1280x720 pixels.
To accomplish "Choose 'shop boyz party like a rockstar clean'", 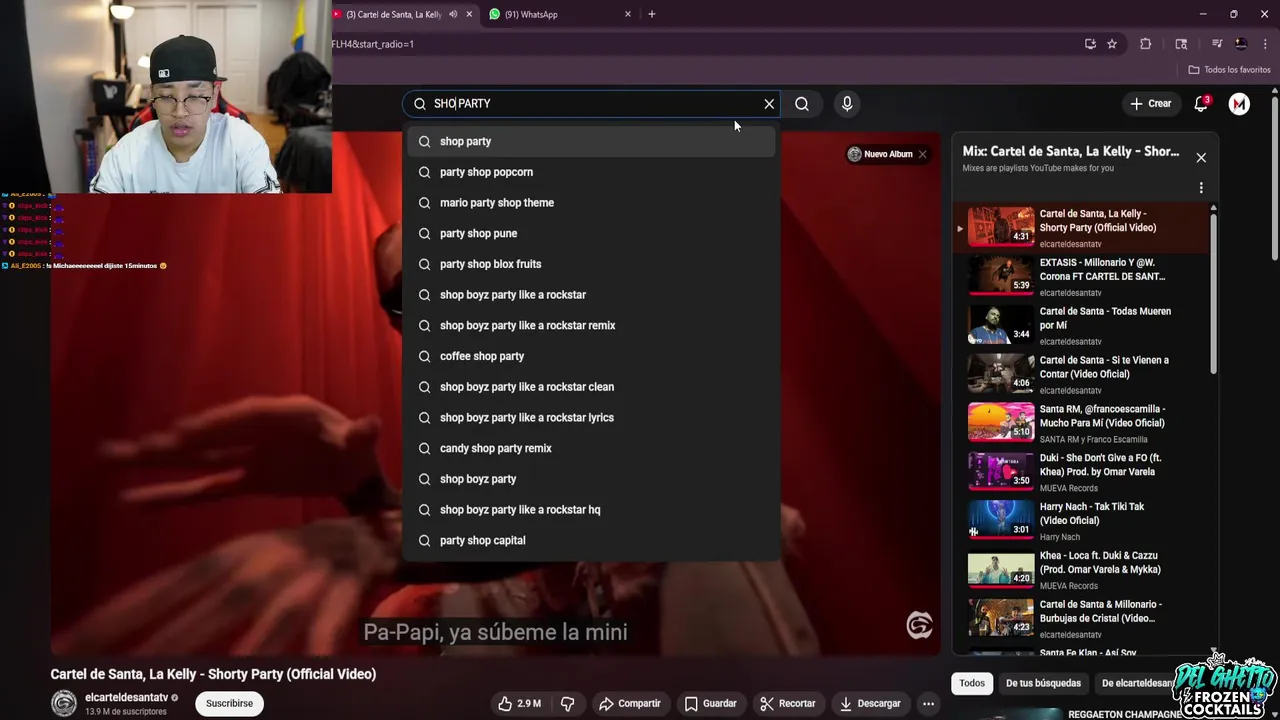I will [591, 387].
